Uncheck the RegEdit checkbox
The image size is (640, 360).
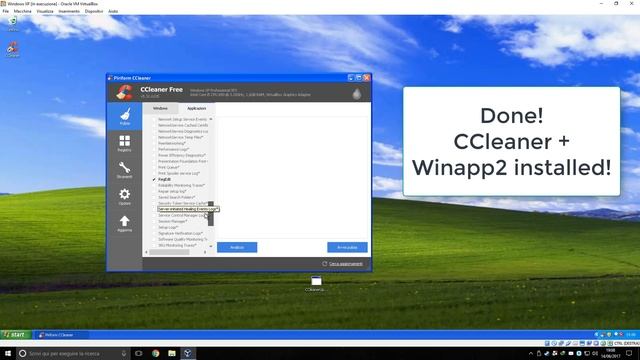[x=154, y=179]
